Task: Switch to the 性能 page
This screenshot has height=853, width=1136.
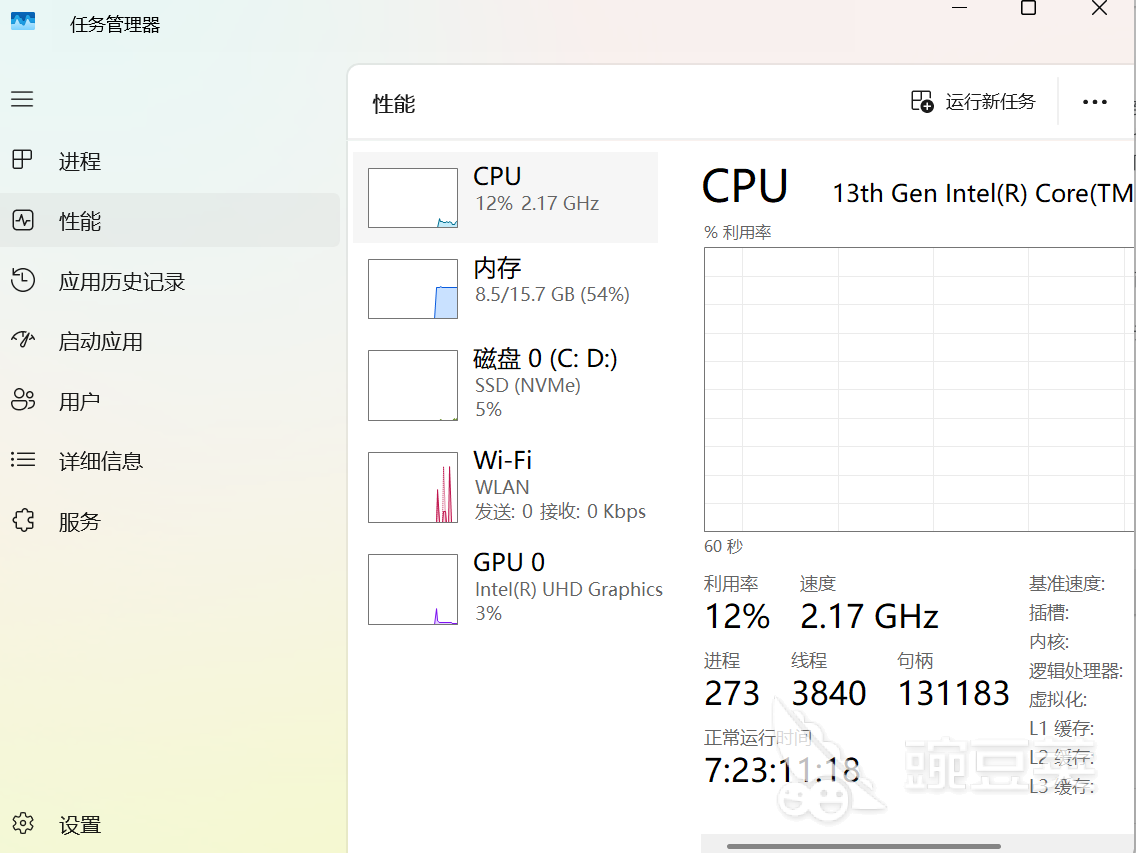Action: click(x=170, y=220)
